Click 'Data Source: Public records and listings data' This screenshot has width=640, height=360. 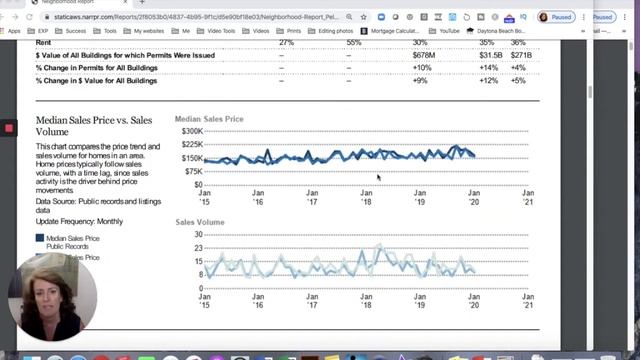pos(98,206)
